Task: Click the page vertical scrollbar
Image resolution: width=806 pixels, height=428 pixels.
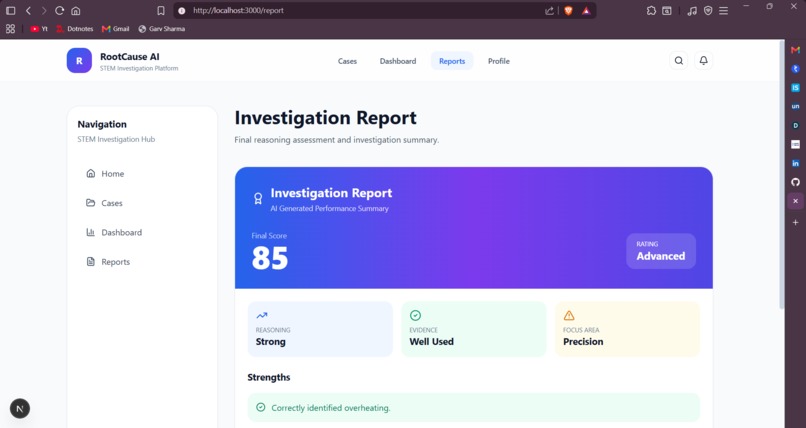Action: tap(782, 175)
